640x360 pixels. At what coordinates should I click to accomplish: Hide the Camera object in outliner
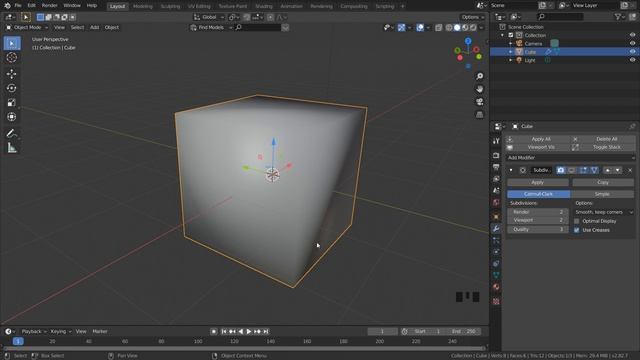click(x=632, y=44)
